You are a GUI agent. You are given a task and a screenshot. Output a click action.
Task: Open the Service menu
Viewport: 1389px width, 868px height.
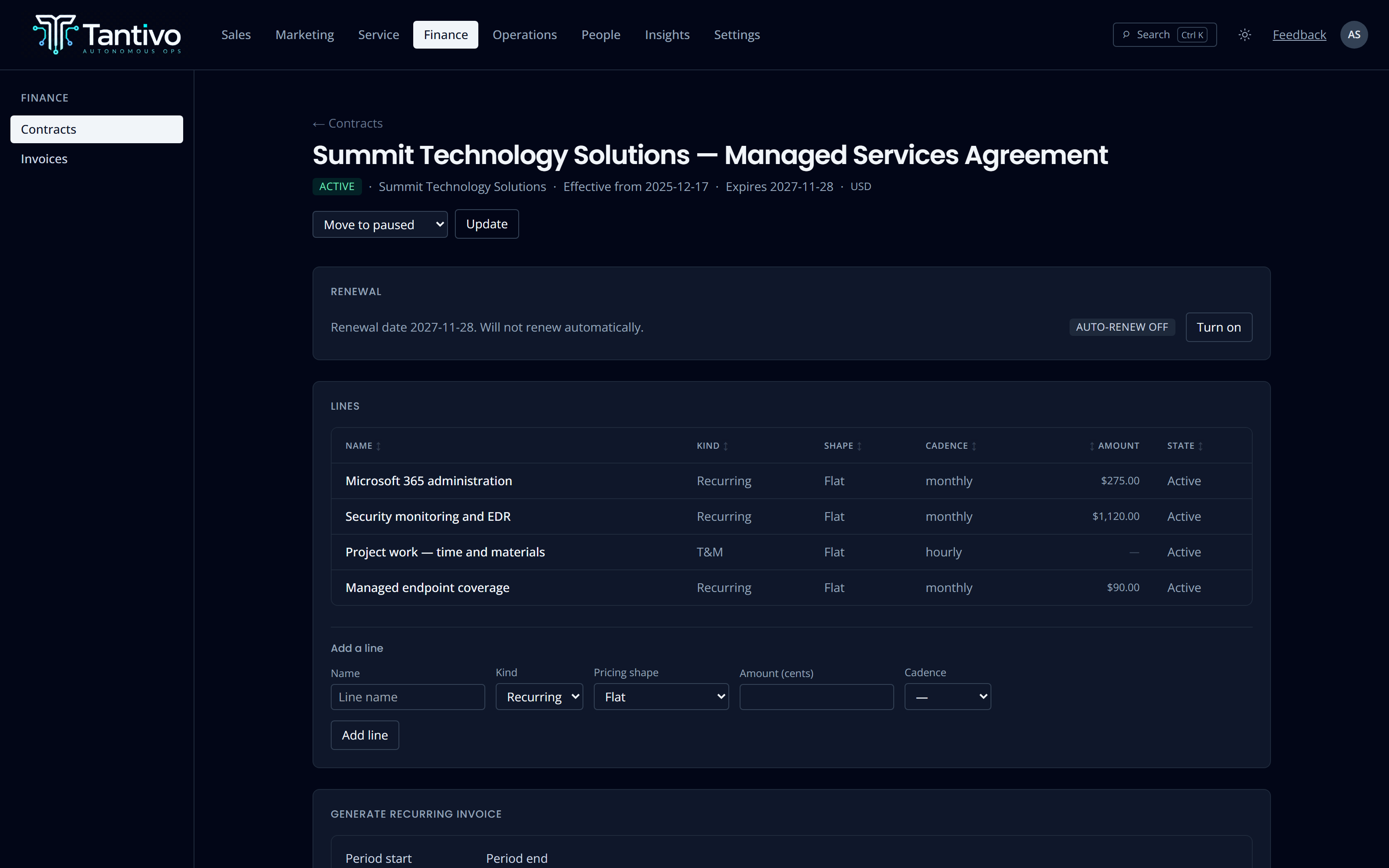click(378, 35)
